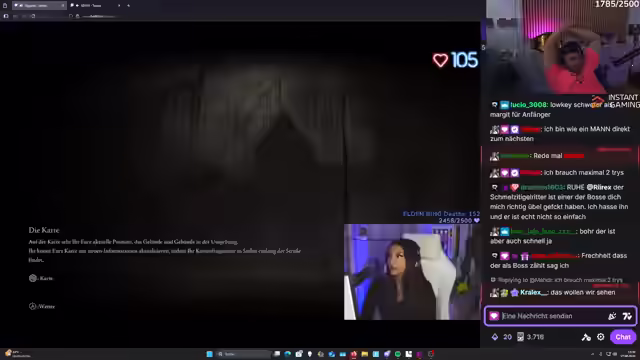The height and width of the screenshot is (360, 640).
Task: Open the Spotify icon in taskbar
Action: coord(398,354)
